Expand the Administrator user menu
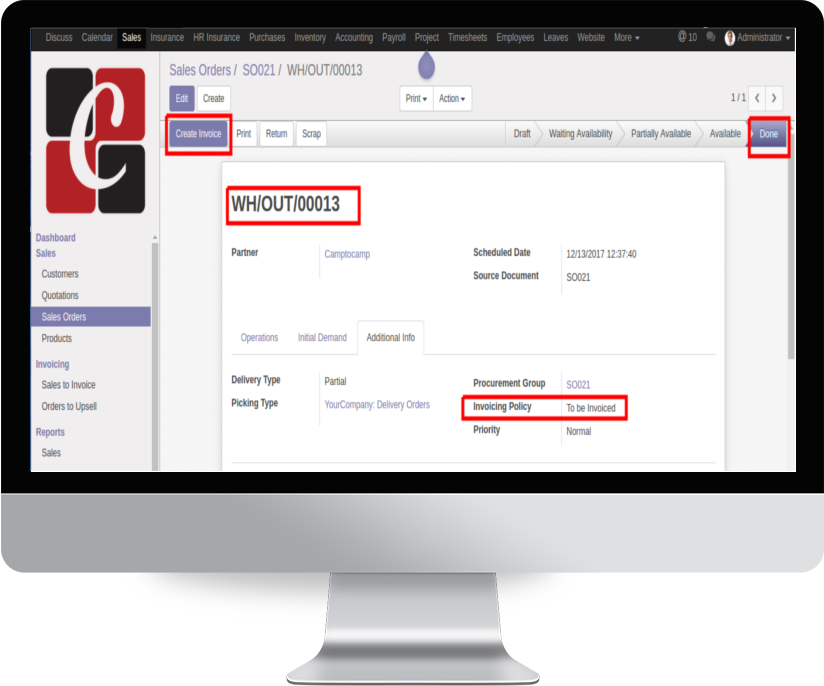This screenshot has height=686, width=824. coord(757,37)
